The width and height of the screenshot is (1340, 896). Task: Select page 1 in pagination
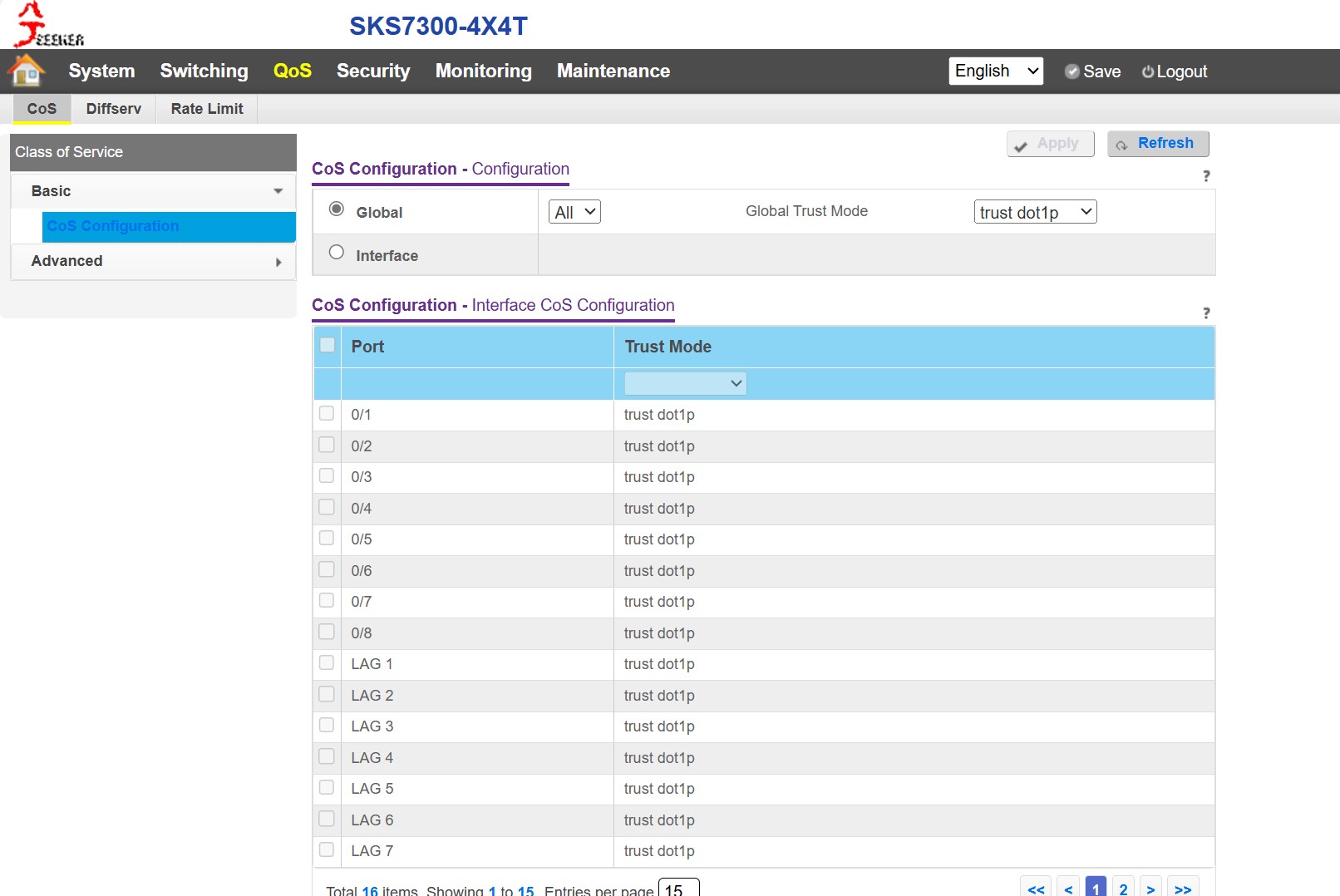pyautogui.click(x=1096, y=888)
